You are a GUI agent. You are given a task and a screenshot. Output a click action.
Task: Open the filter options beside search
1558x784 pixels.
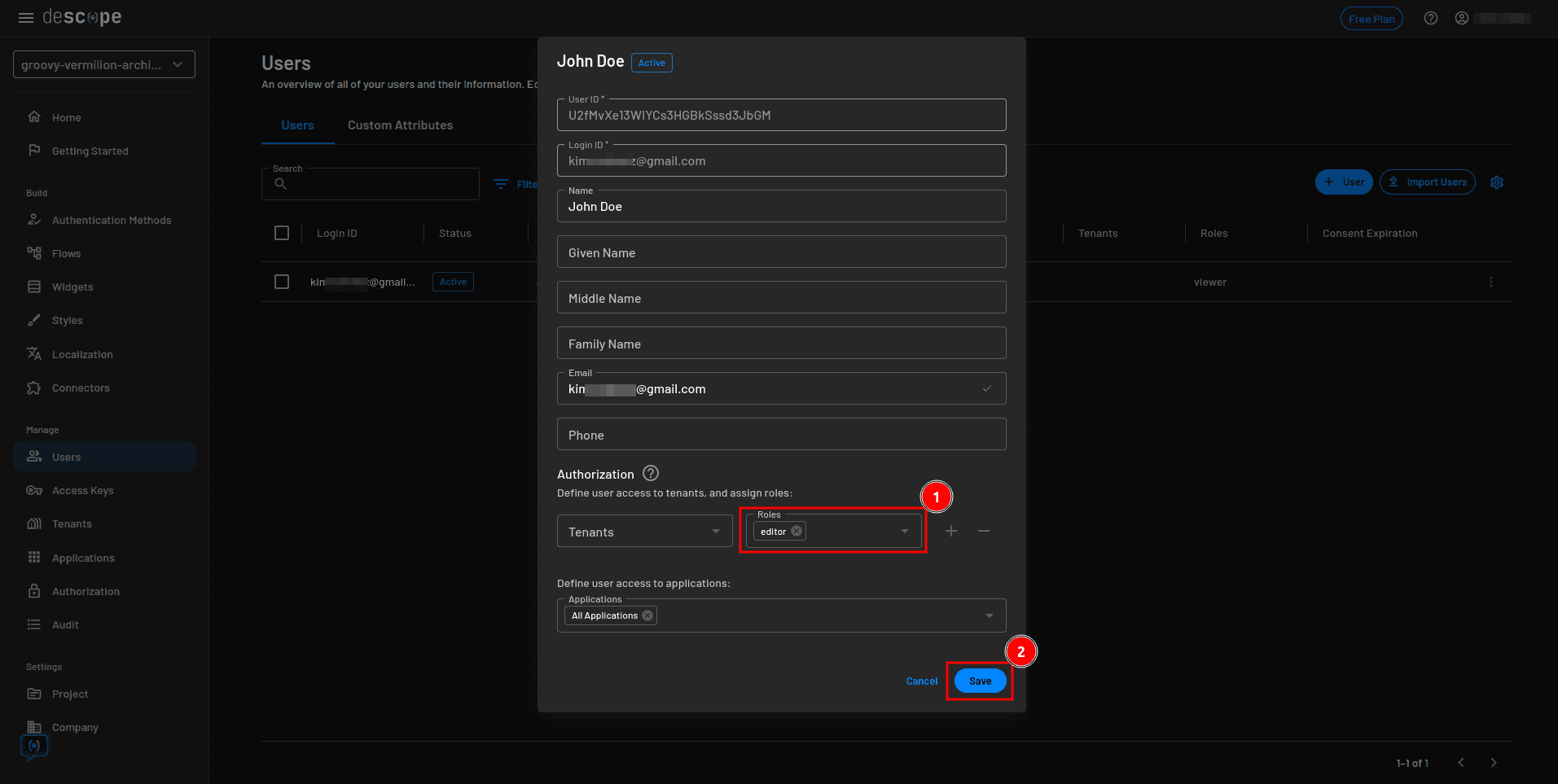pyautogui.click(x=501, y=184)
